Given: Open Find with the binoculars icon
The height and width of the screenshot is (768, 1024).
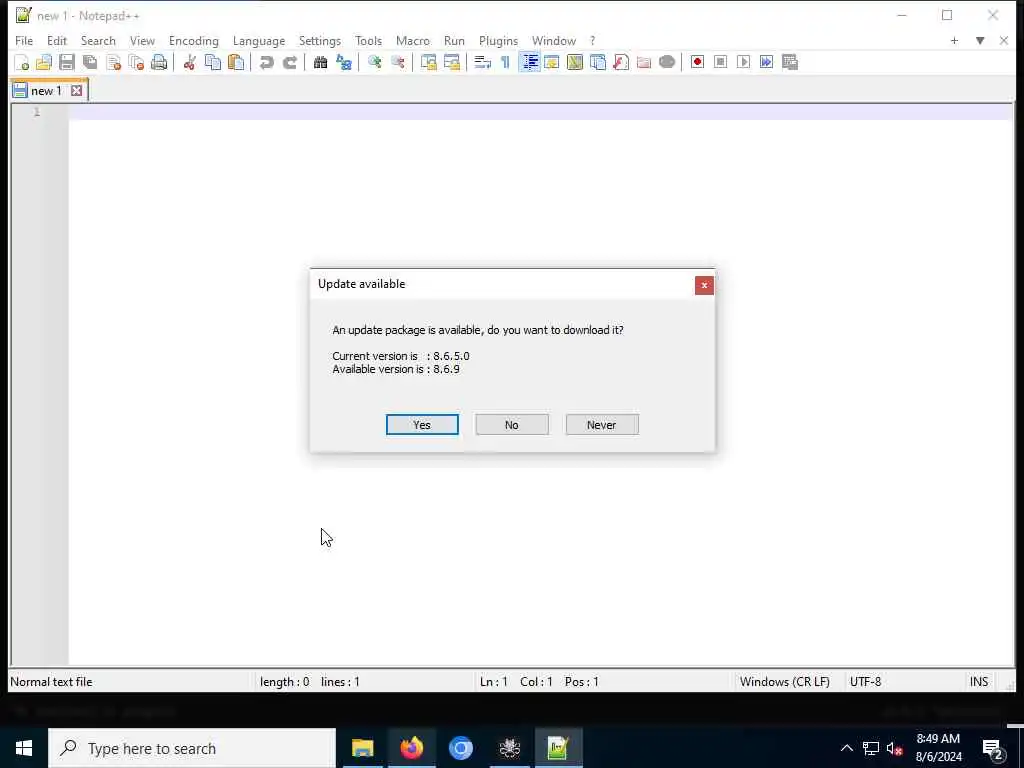Looking at the screenshot, I should (320, 62).
